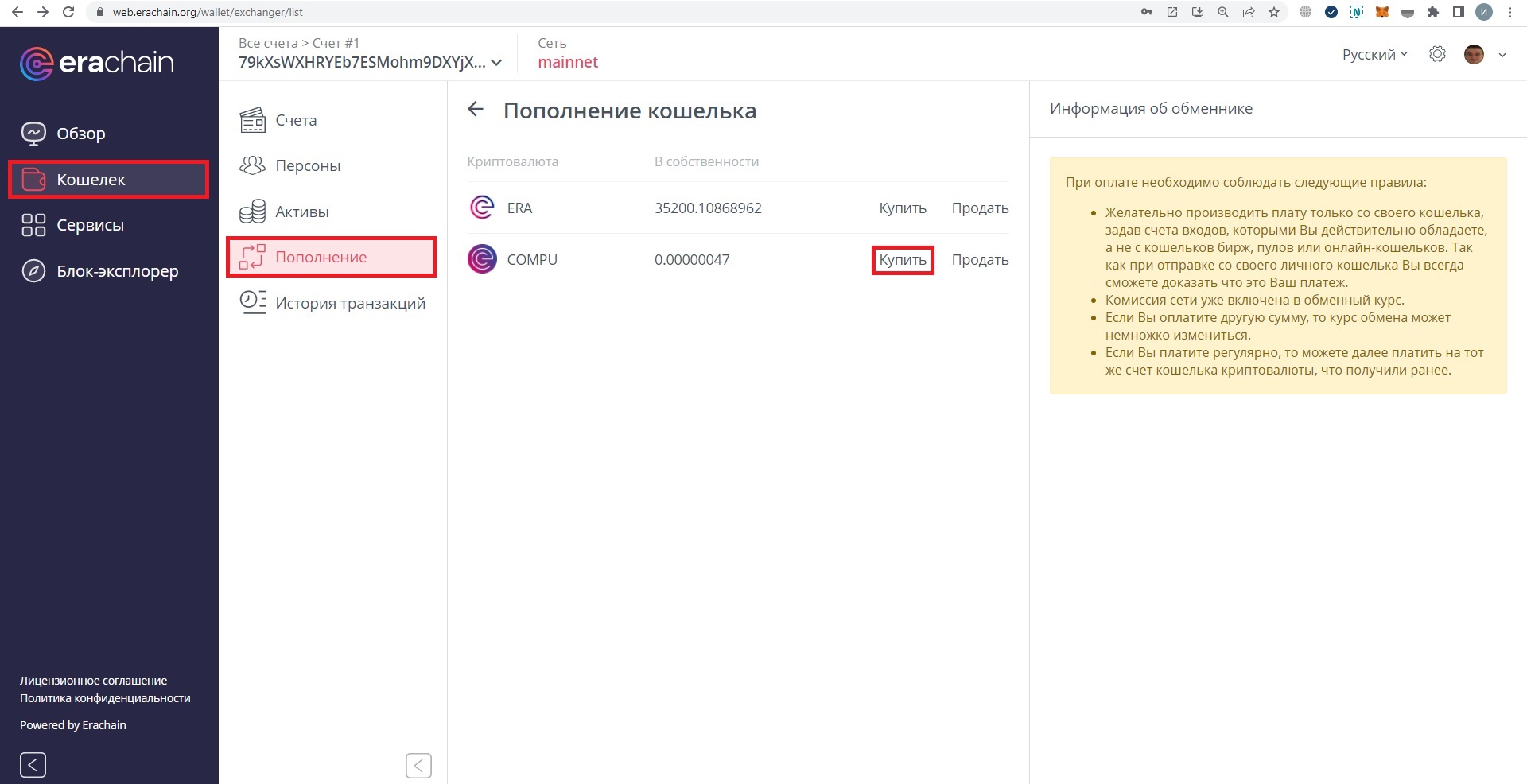Open settings via the gear icon

1436,54
